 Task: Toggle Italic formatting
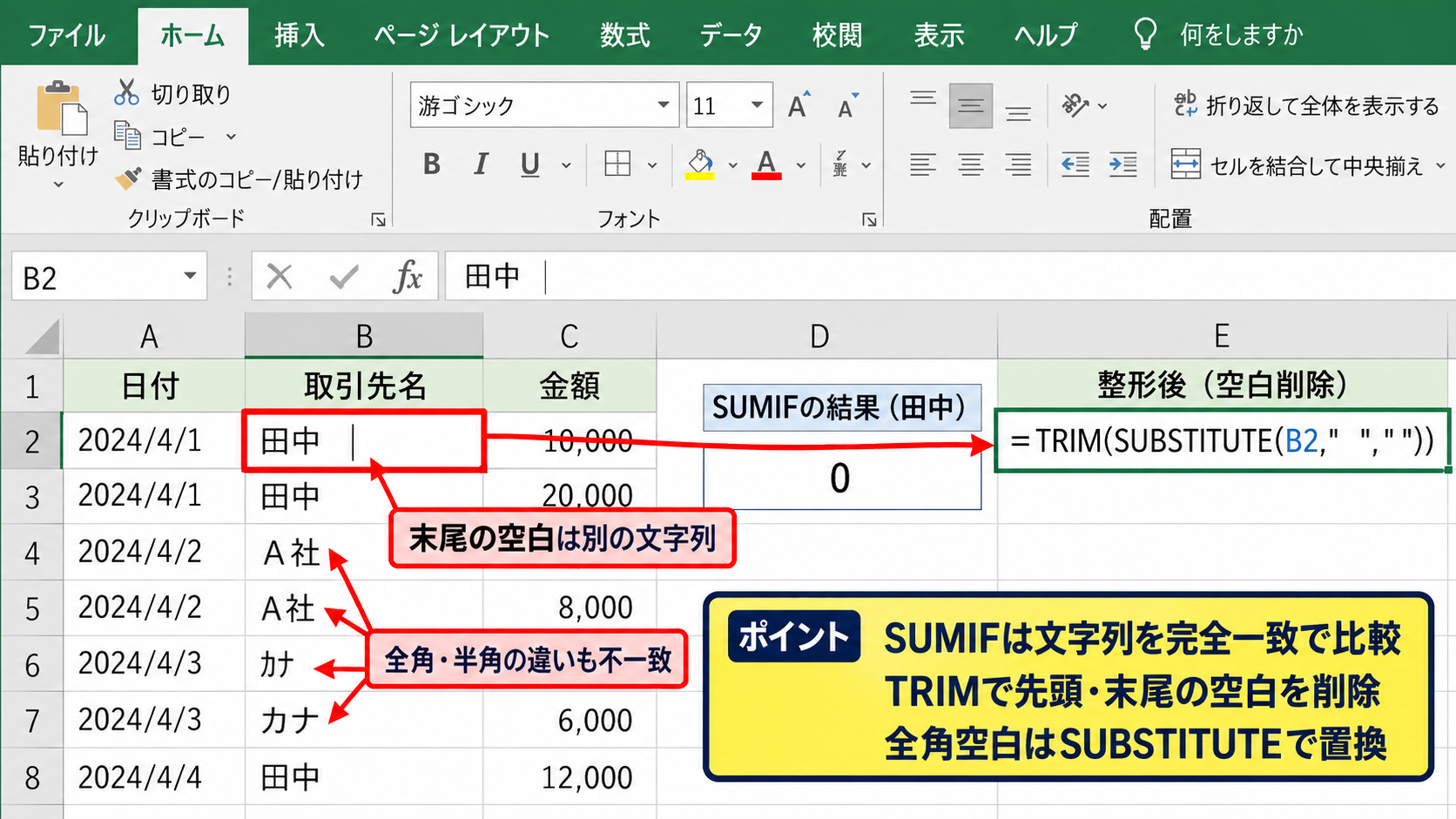click(x=480, y=164)
